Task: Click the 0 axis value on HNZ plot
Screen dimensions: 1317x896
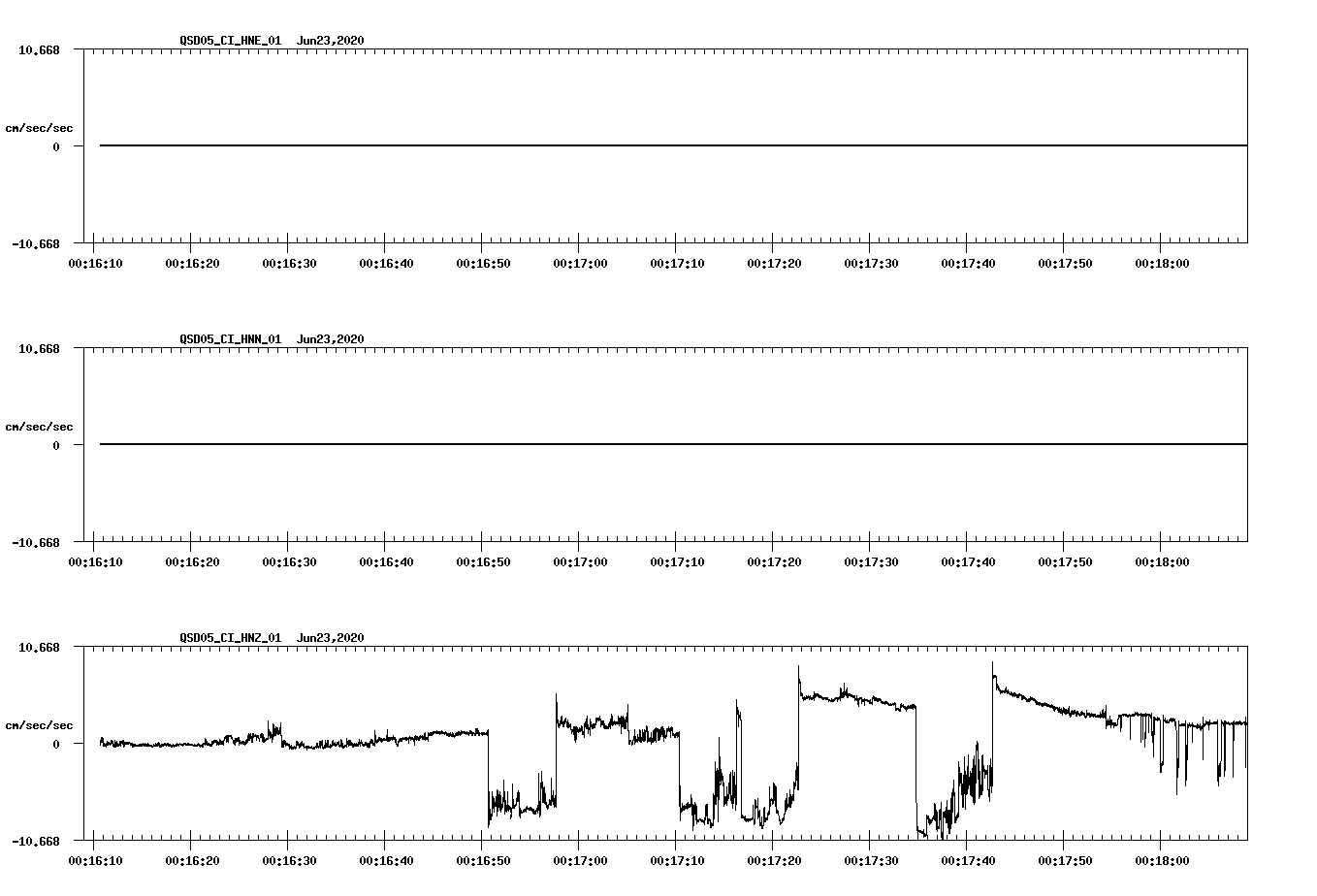Action: click(56, 744)
